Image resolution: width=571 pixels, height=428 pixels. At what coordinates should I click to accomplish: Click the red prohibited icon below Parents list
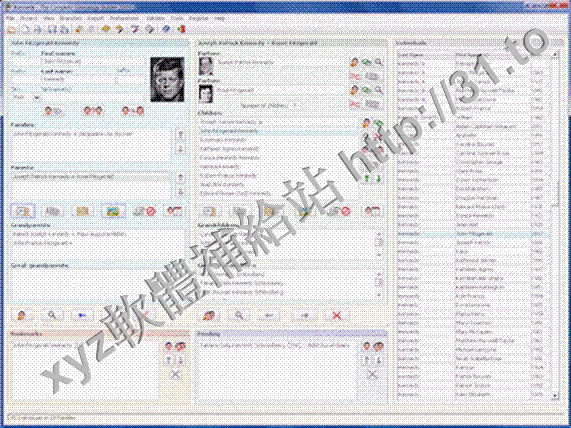[144, 211]
